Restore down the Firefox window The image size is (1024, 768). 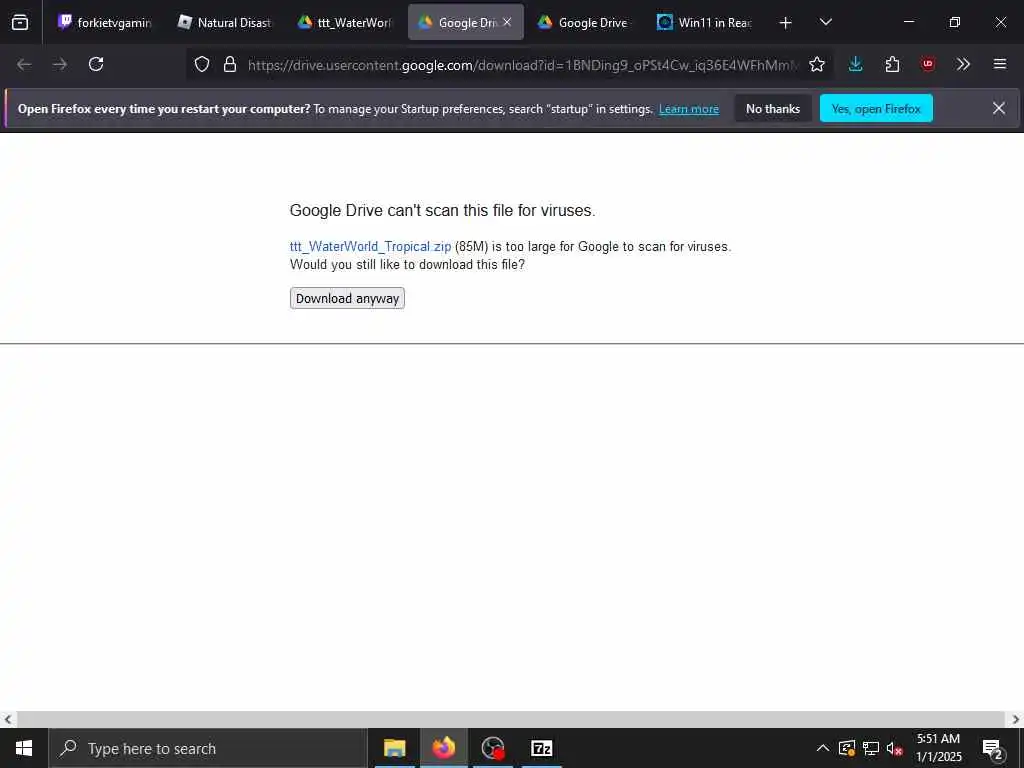pos(955,22)
